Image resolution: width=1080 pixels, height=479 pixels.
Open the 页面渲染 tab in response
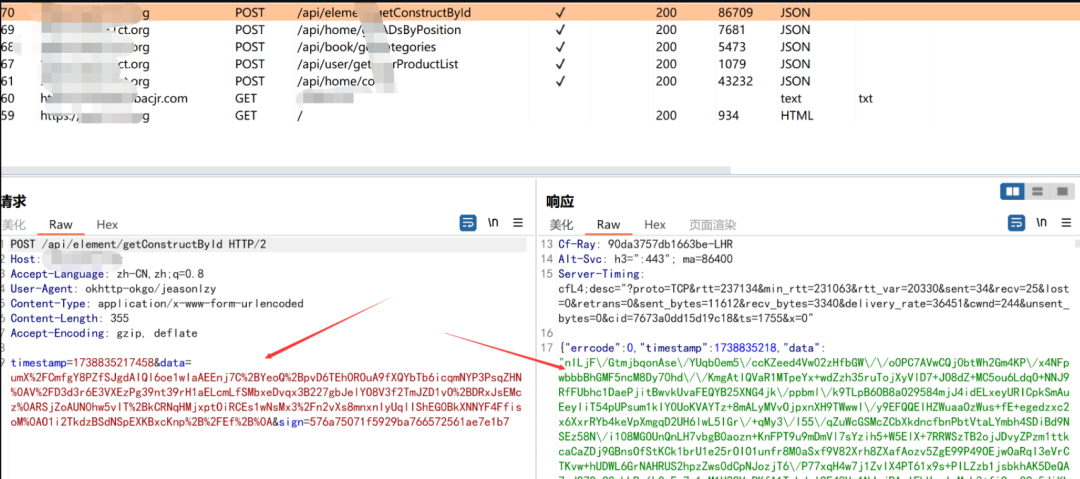pos(713,224)
